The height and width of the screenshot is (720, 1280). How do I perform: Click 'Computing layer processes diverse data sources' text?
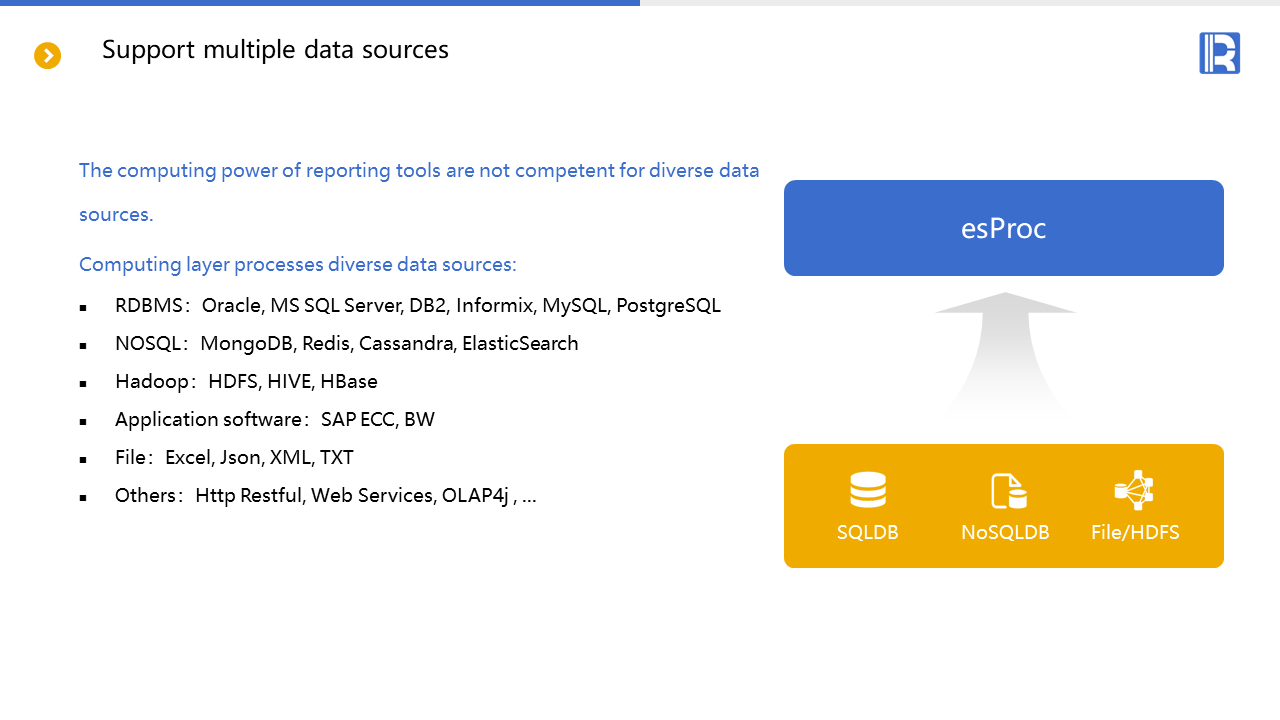tap(297, 265)
